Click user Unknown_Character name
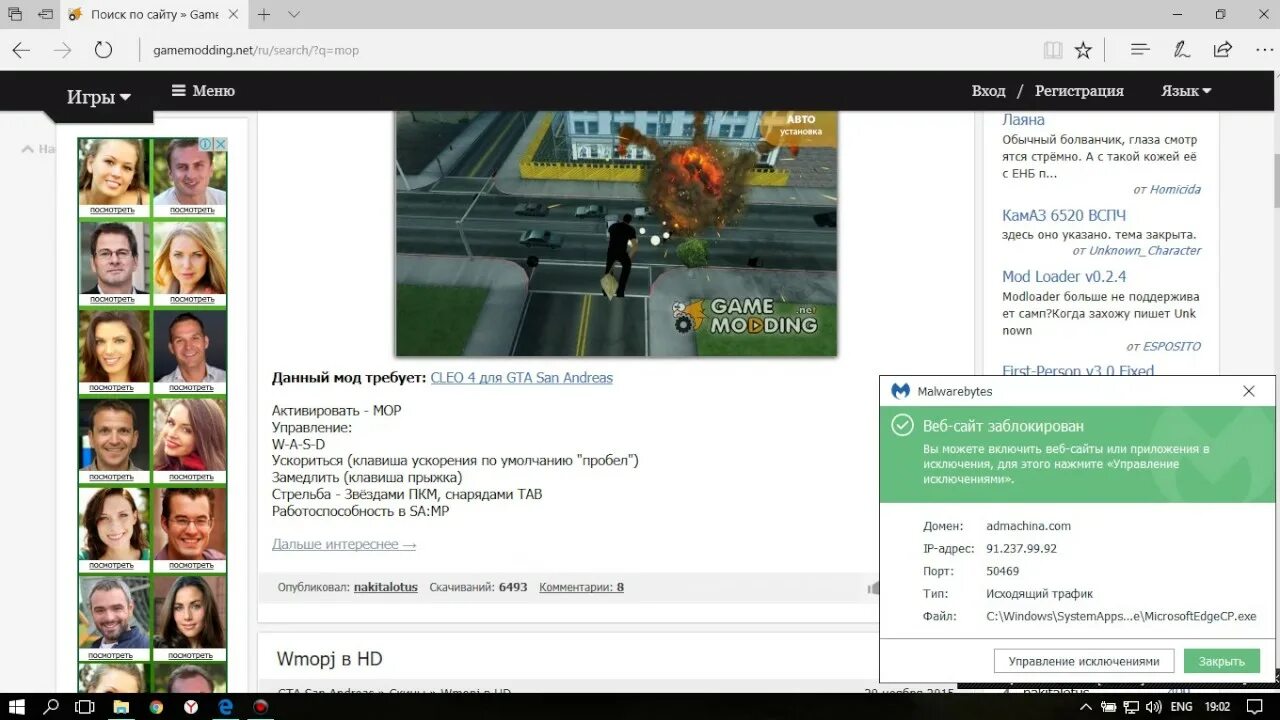Image resolution: width=1280 pixels, height=720 pixels. 1145,251
